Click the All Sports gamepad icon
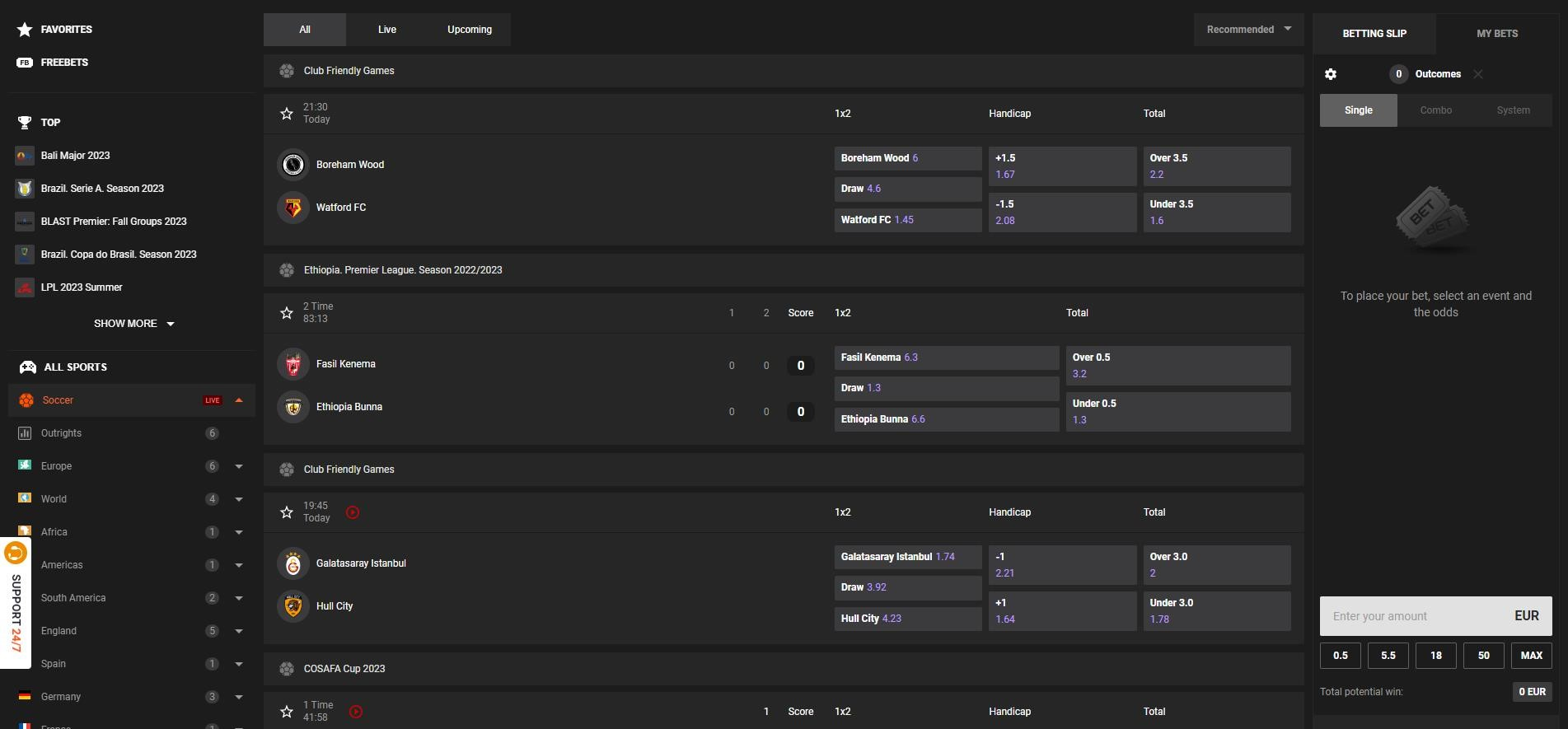 (x=27, y=367)
